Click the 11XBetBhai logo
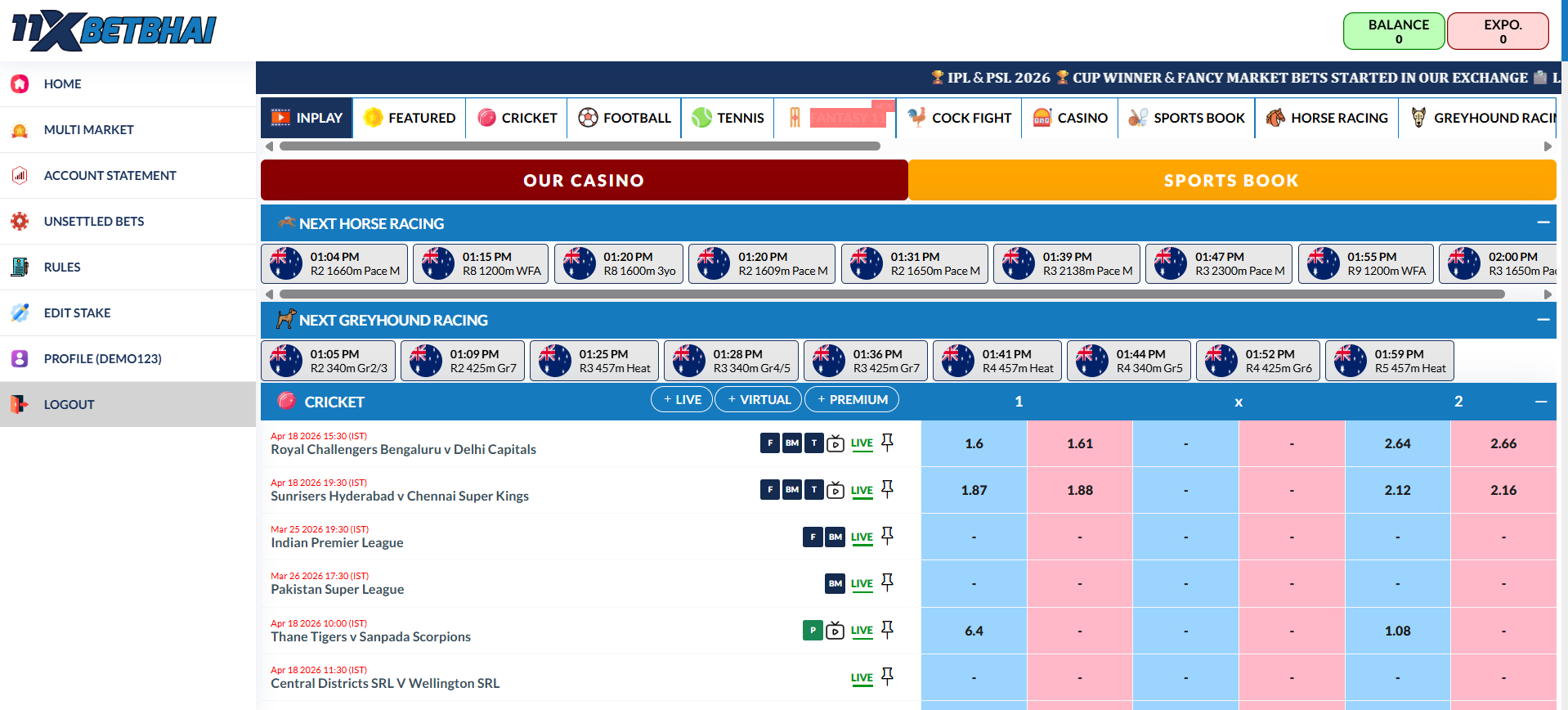Image resolution: width=1568 pixels, height=710 pixels. [x=114, y=30]
